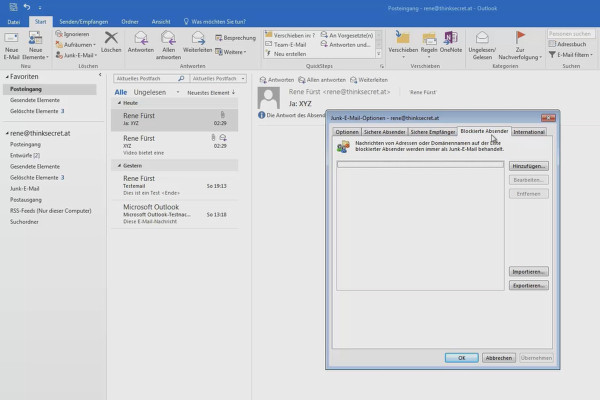Open the Regeln dropdown
The image size is (600, 400).
pos(429,46)
